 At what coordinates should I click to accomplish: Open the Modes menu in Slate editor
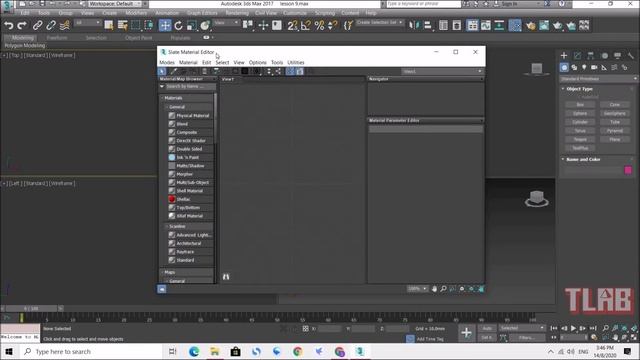pos(167,62)
